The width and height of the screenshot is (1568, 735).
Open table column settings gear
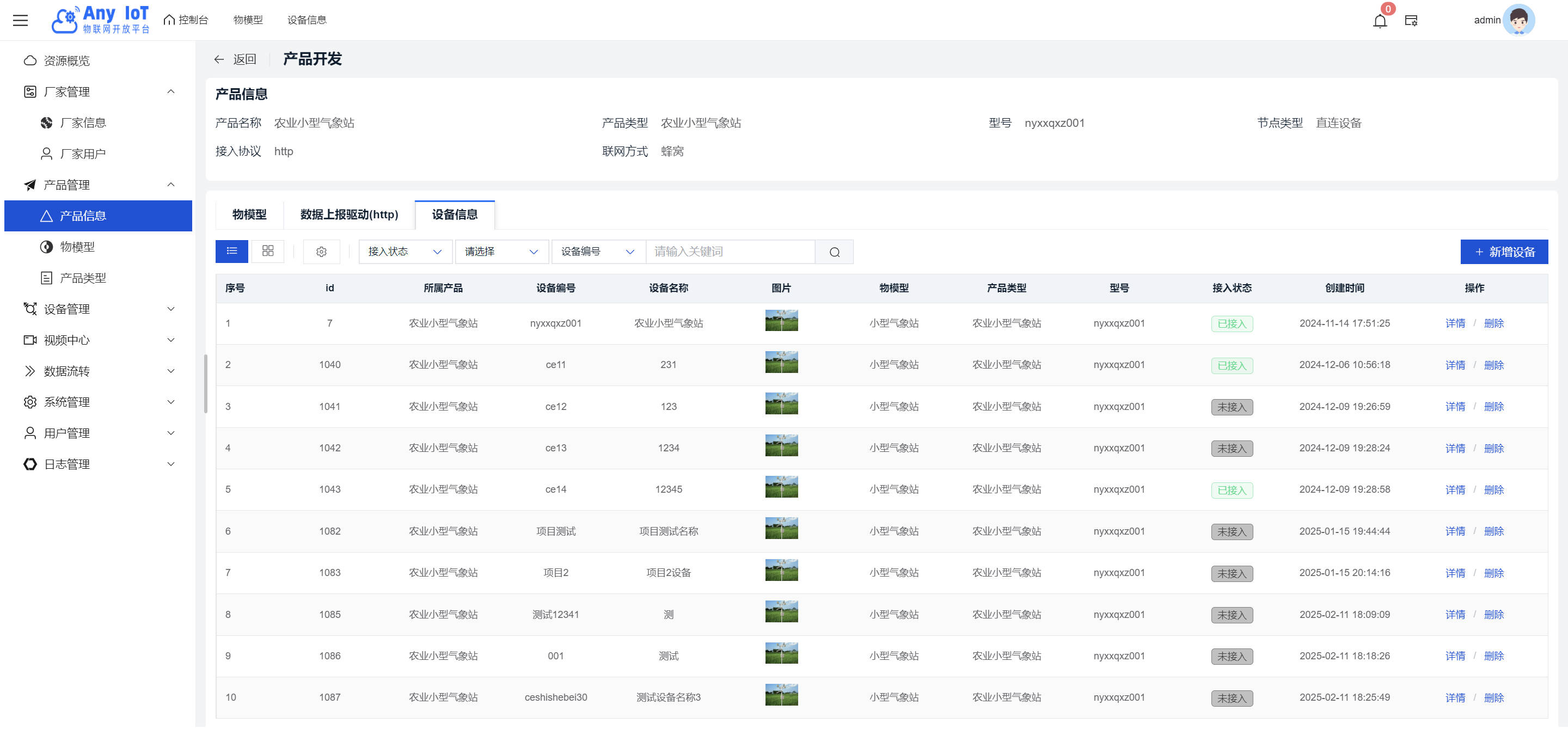[x=321, y=252]
